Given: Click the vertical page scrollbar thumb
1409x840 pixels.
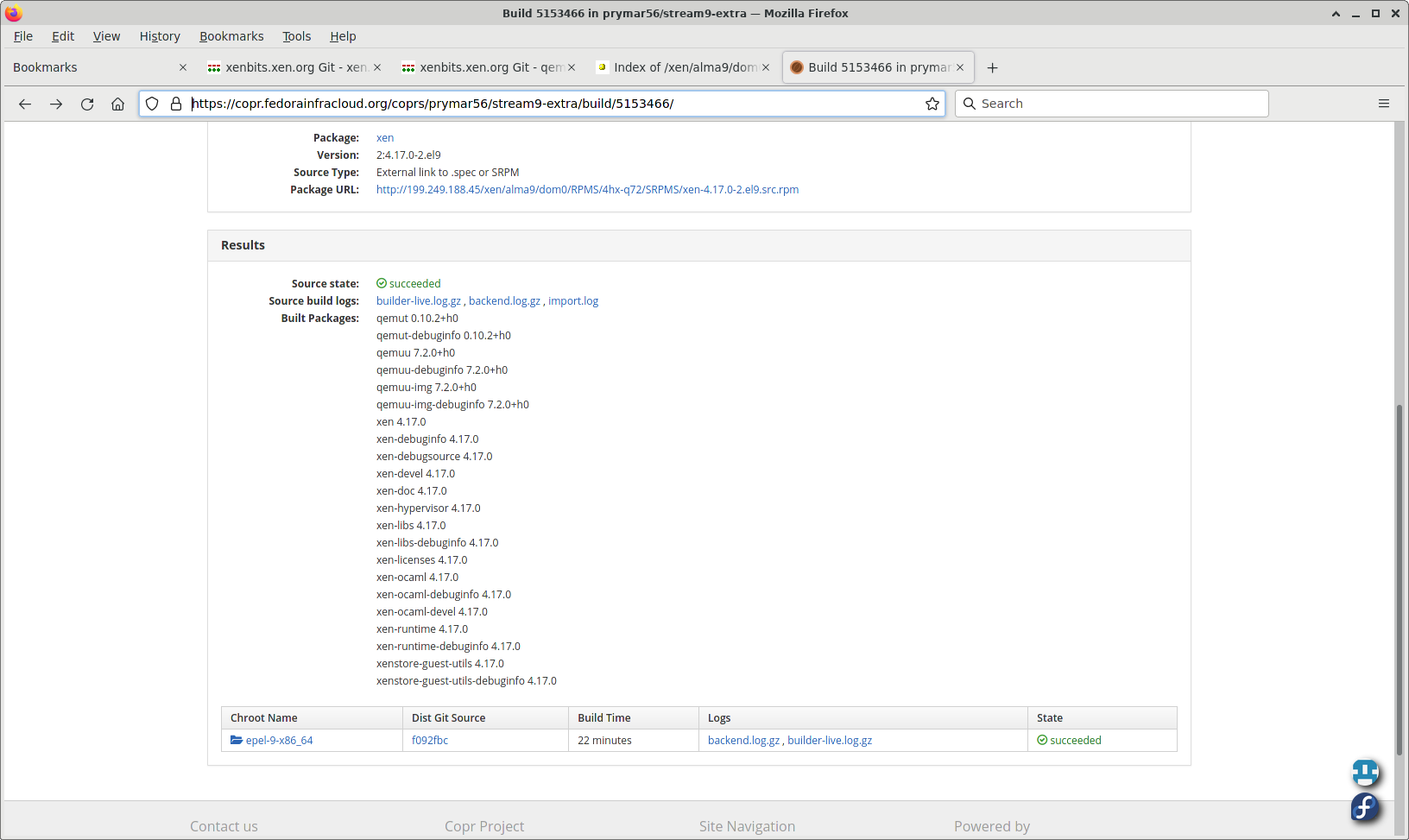Looking at the screenshot, I should coord(1400,578).
